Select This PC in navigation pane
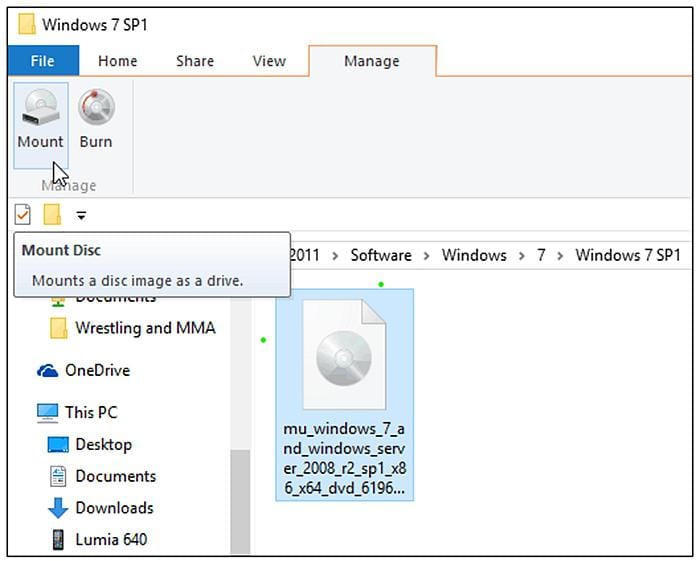Screen dimensions: 700x561 91,412
